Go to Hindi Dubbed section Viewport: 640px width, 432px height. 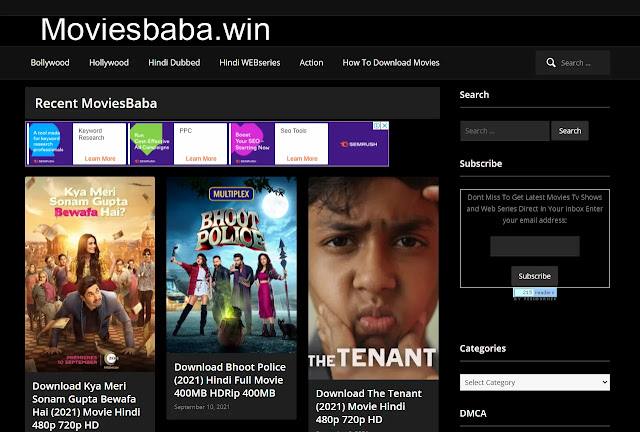174,62
